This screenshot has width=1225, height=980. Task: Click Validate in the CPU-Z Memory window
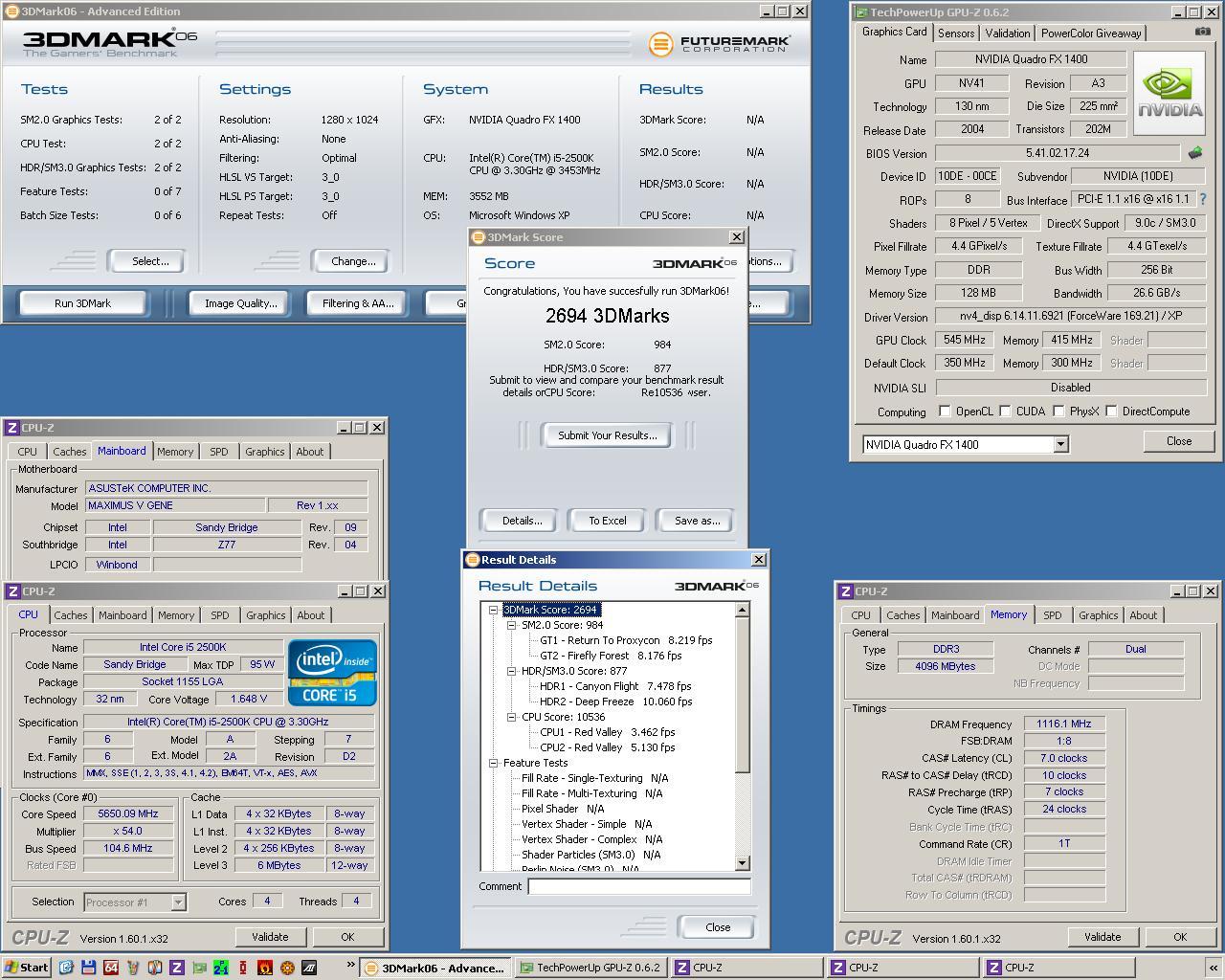(1102, 937)
